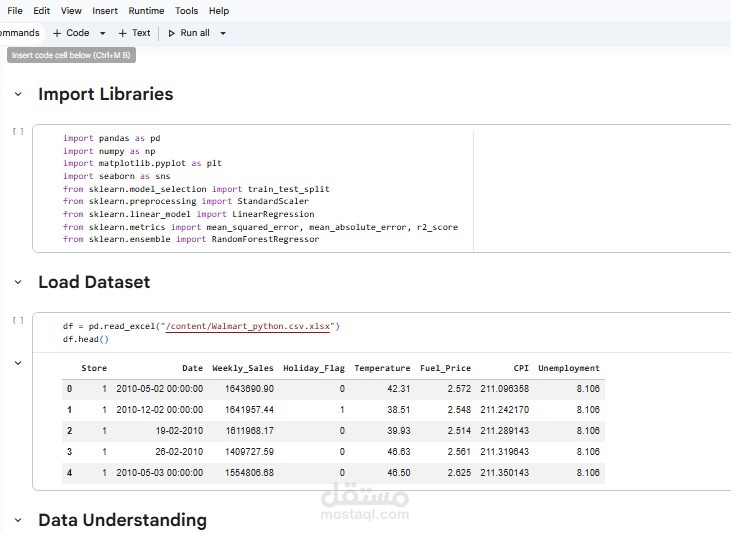Click the Commands button in toolbar

point(20,33)
